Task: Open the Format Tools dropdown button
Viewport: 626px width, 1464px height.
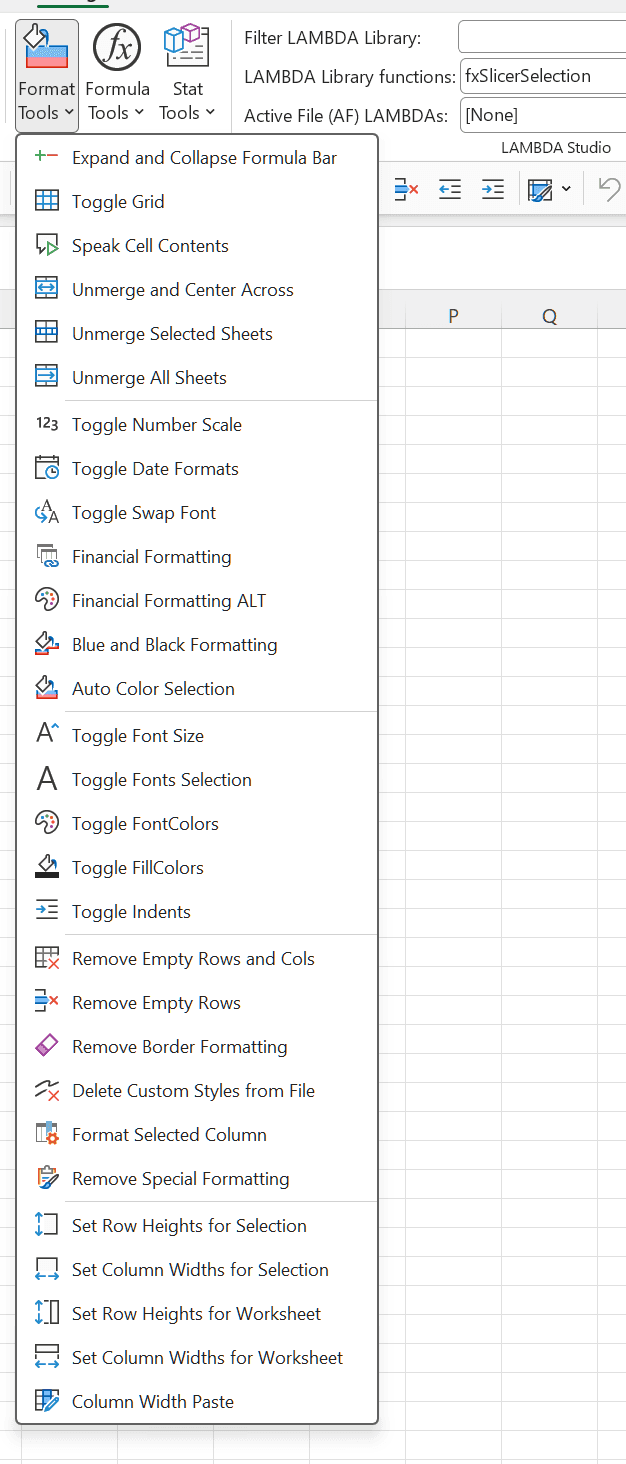Action: [47, 75]
